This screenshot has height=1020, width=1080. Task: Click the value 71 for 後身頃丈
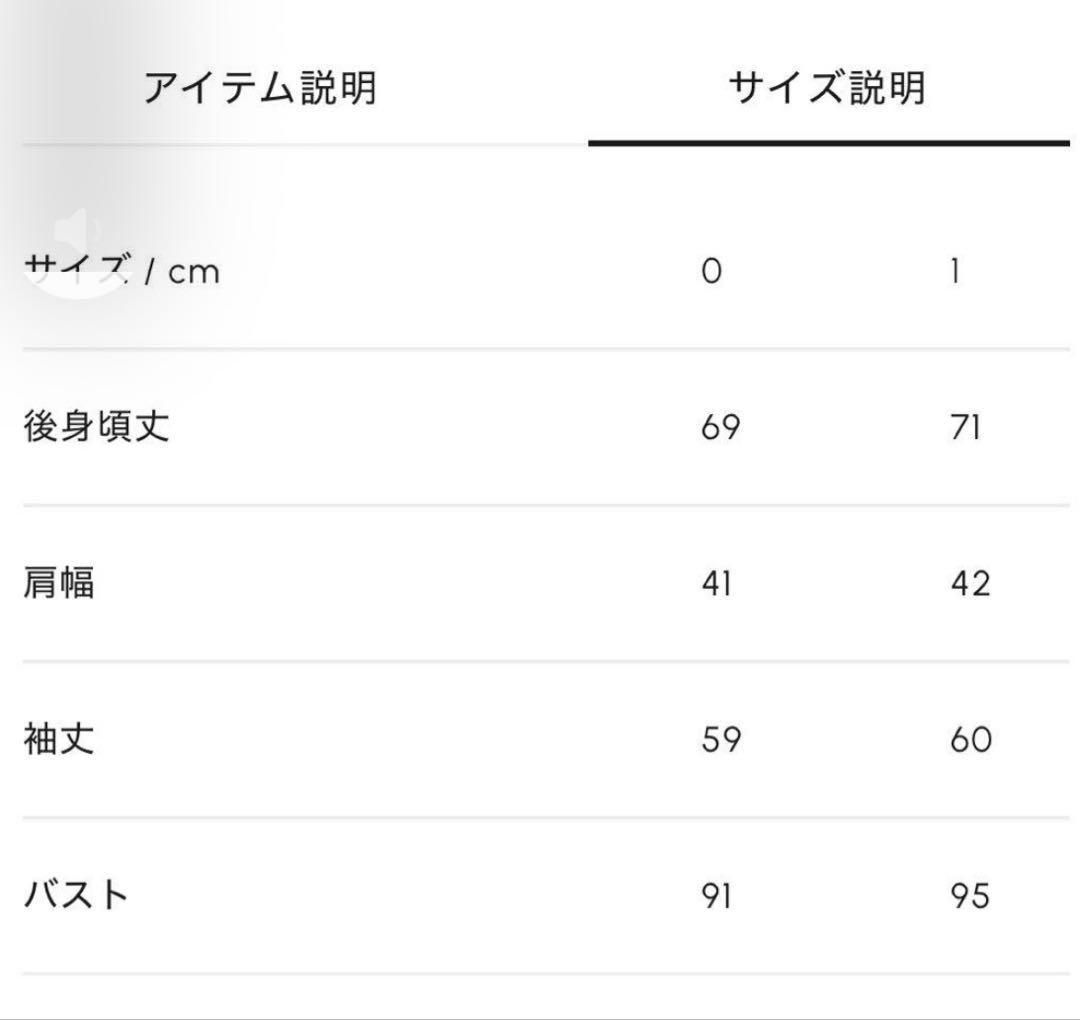(963, 425)
